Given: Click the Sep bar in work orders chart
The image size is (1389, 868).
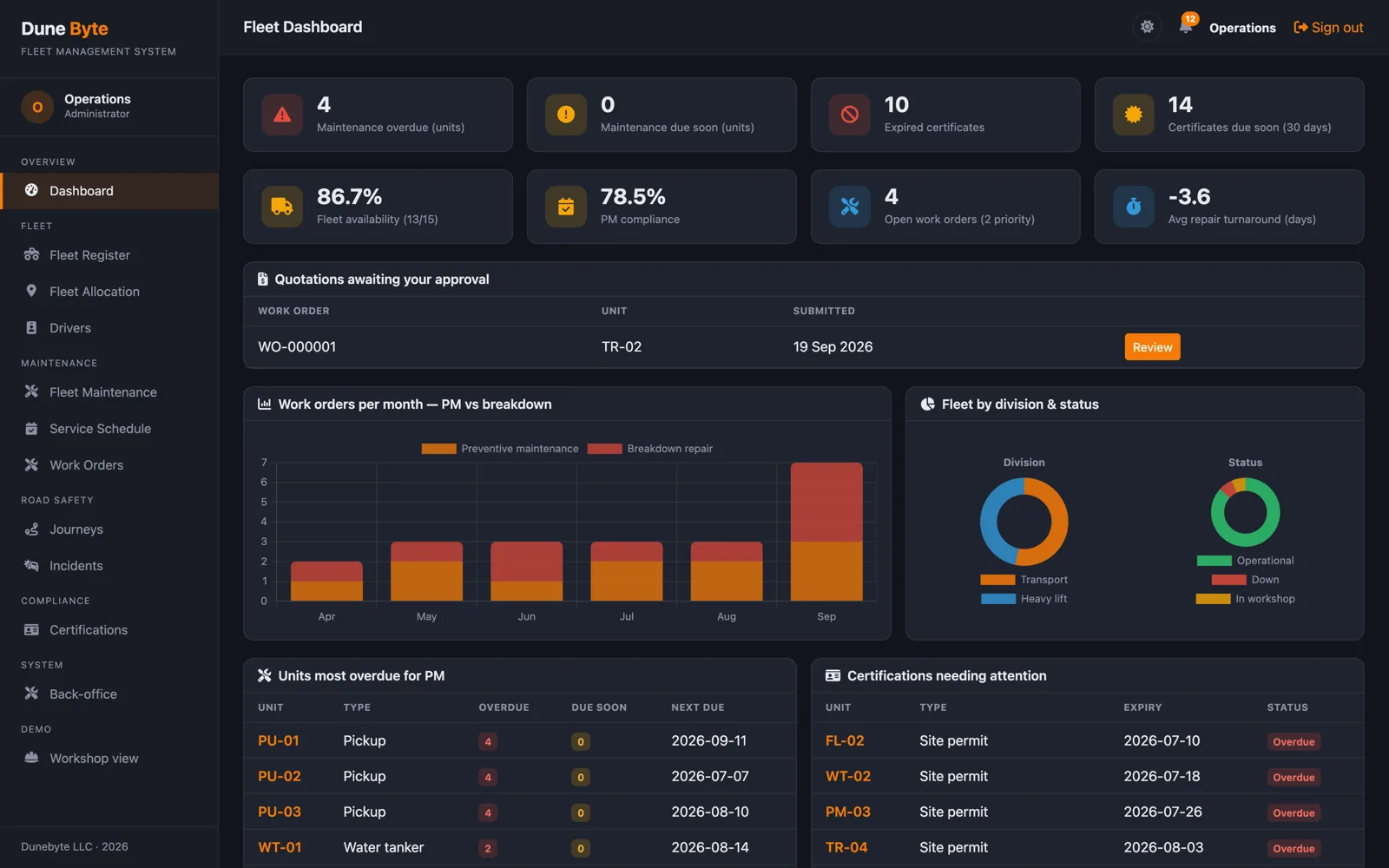Looking at the screenshot, I should coord(826,531).
